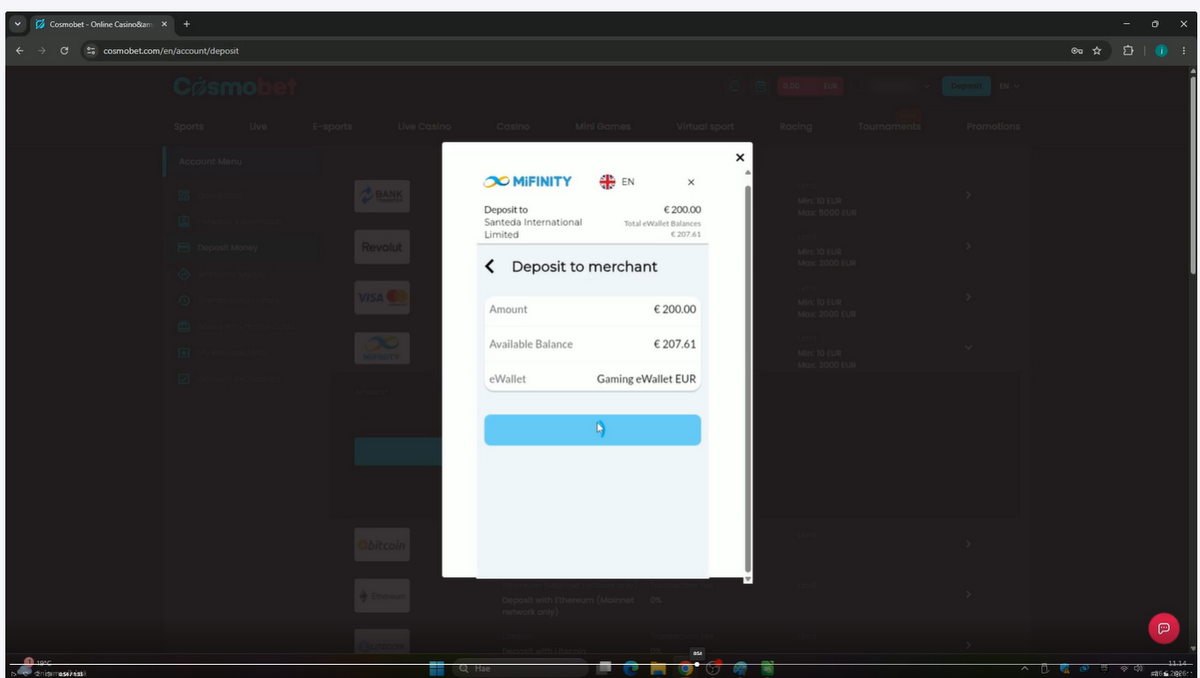
Task: Open Tournaments
Action: [x=889, y=126]
